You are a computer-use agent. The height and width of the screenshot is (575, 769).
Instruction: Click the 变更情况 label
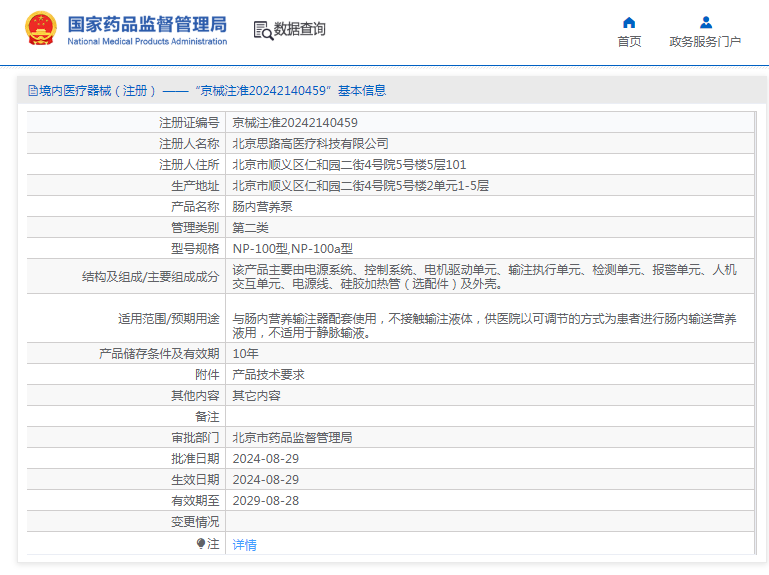tap(195, 523)
